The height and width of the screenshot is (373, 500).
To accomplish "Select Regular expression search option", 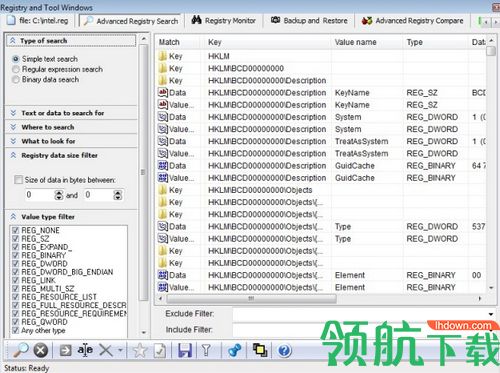I will coord(16,69).
